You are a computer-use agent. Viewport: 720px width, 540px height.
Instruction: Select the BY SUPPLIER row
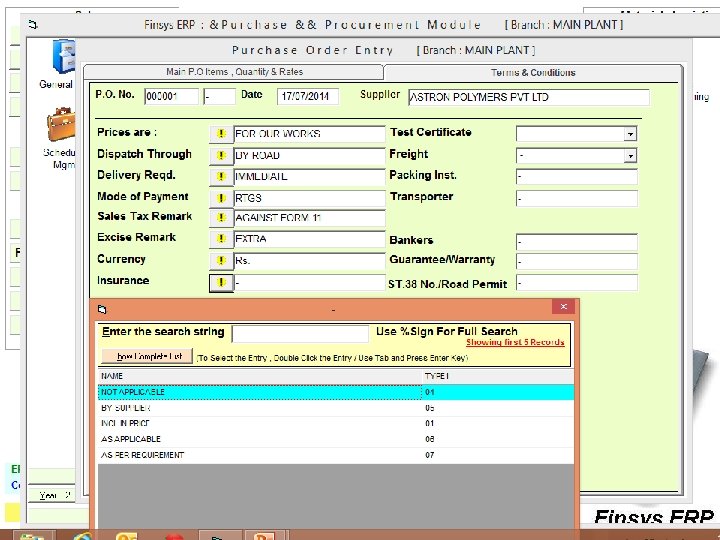tap(336, 408)
